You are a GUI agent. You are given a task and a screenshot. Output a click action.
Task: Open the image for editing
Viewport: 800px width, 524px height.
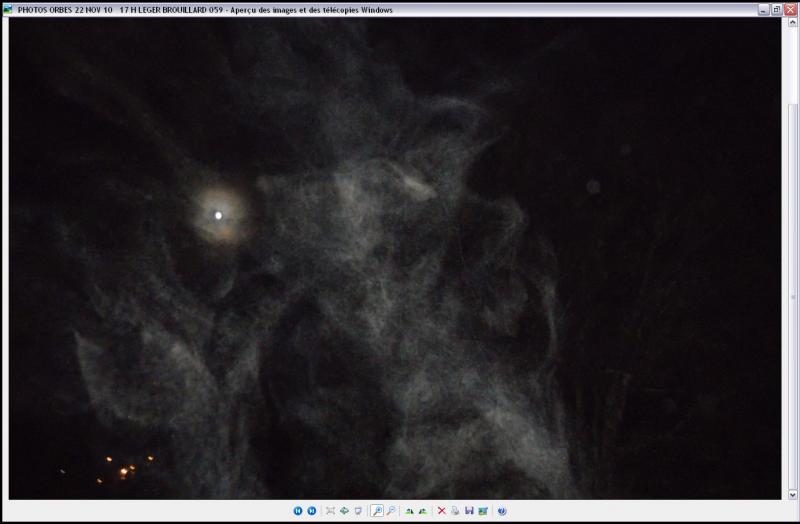tap(483, 511)
